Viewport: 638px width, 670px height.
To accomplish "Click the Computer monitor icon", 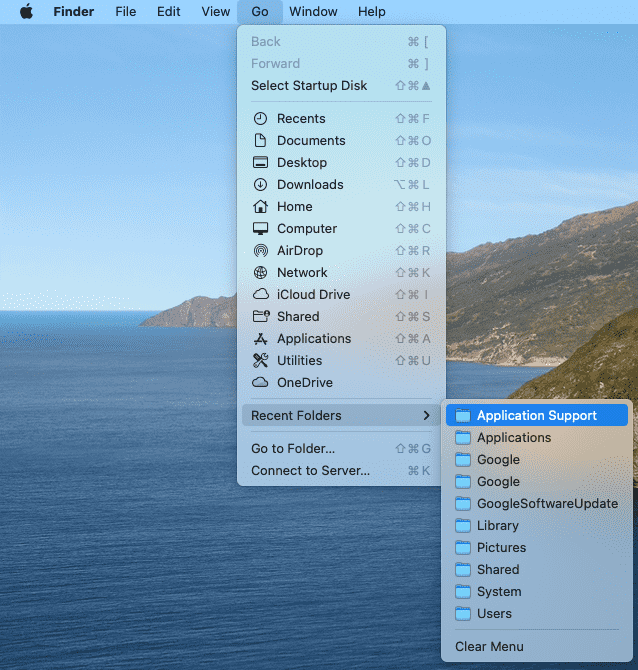I will tap(260, 229).
